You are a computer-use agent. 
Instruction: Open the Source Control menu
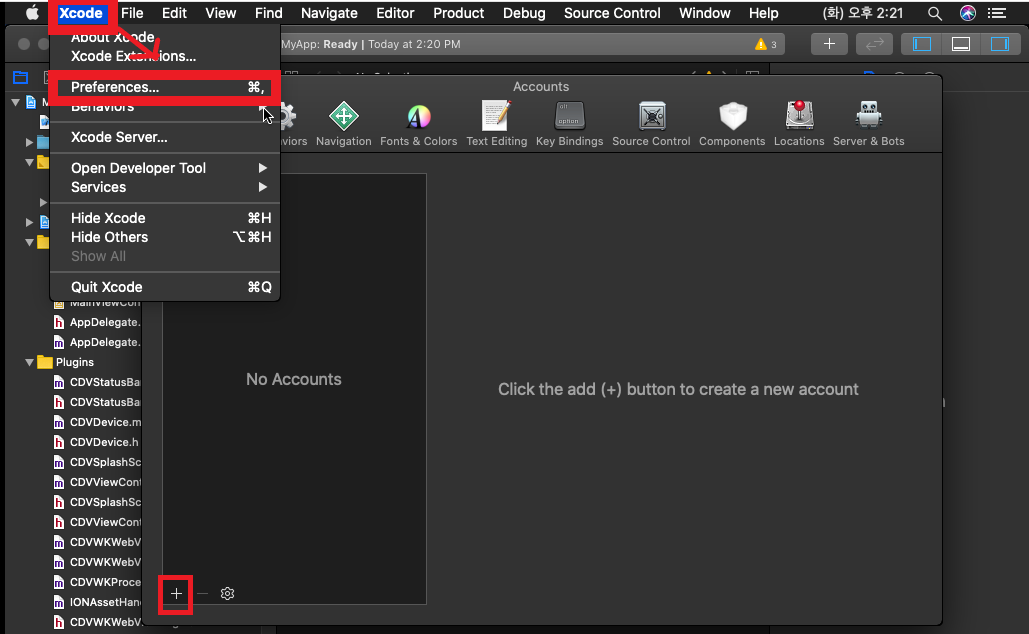click(612, 13)
